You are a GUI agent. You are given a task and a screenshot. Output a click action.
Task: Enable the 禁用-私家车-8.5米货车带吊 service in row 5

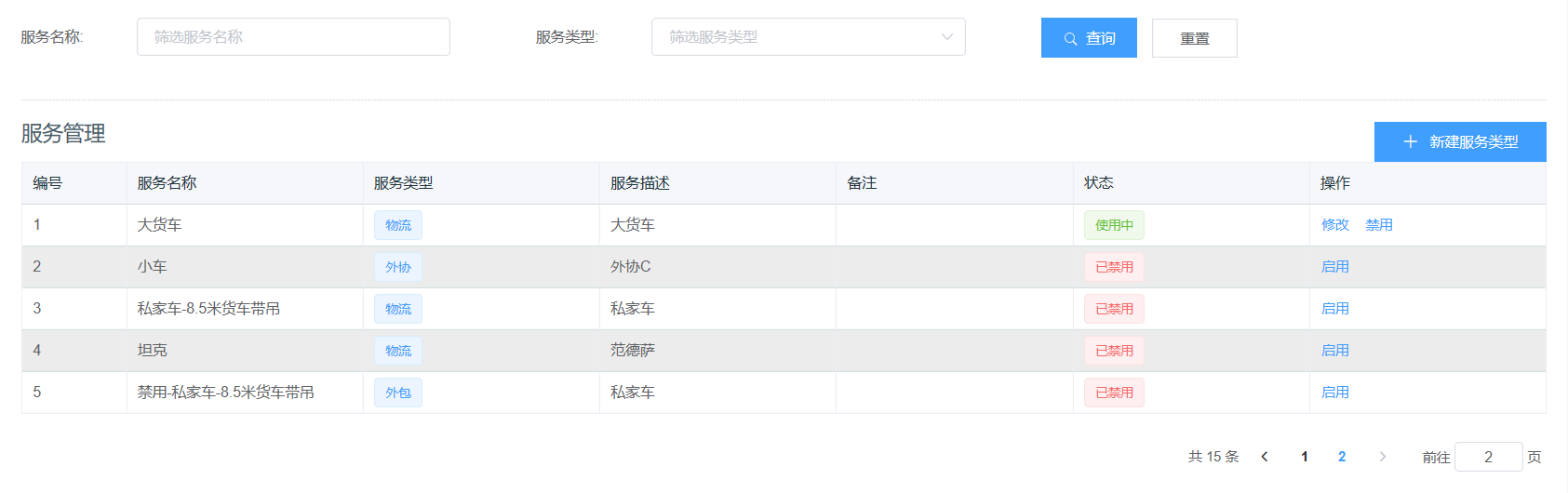tap(1334, 393)
